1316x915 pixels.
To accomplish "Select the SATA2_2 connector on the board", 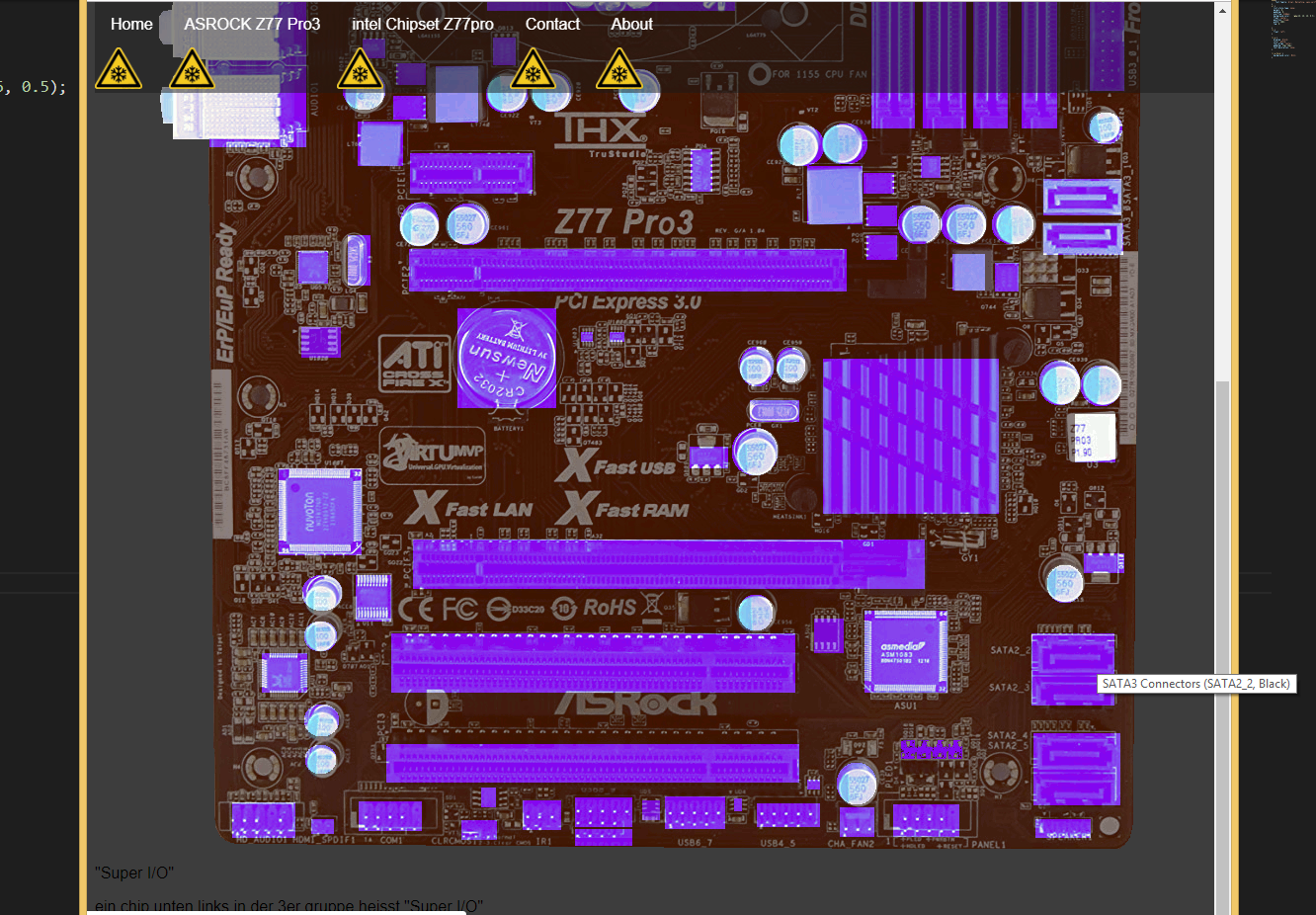I will click(1073, 654).
